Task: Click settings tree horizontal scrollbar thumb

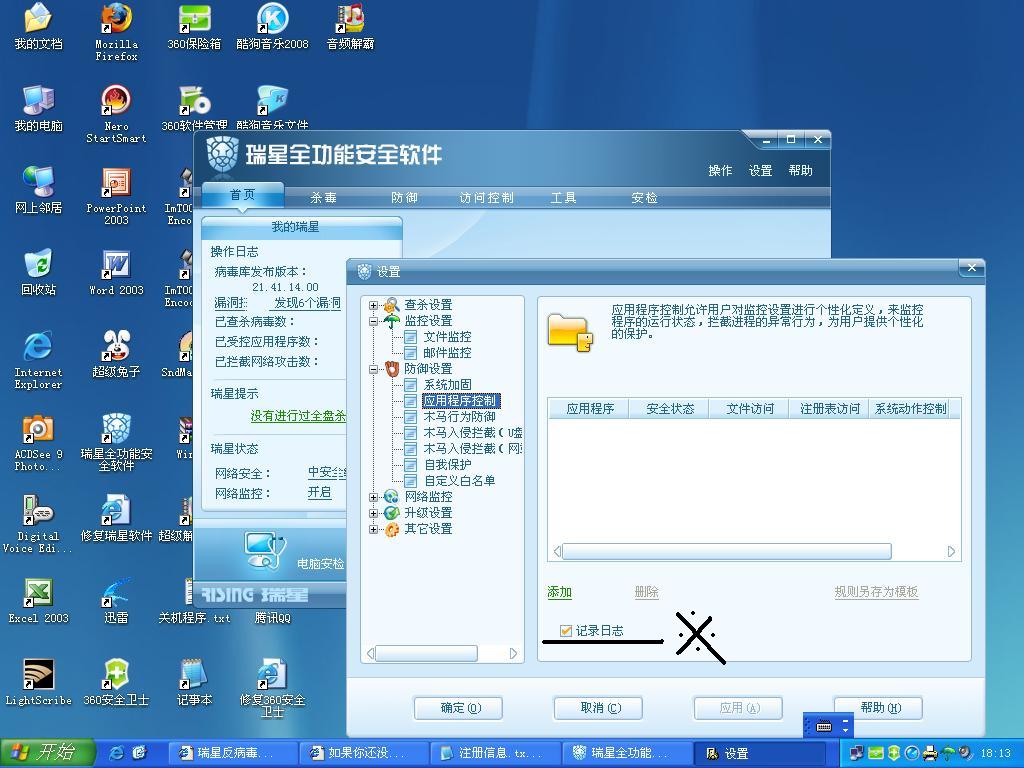Action: (x=426, y=653)
